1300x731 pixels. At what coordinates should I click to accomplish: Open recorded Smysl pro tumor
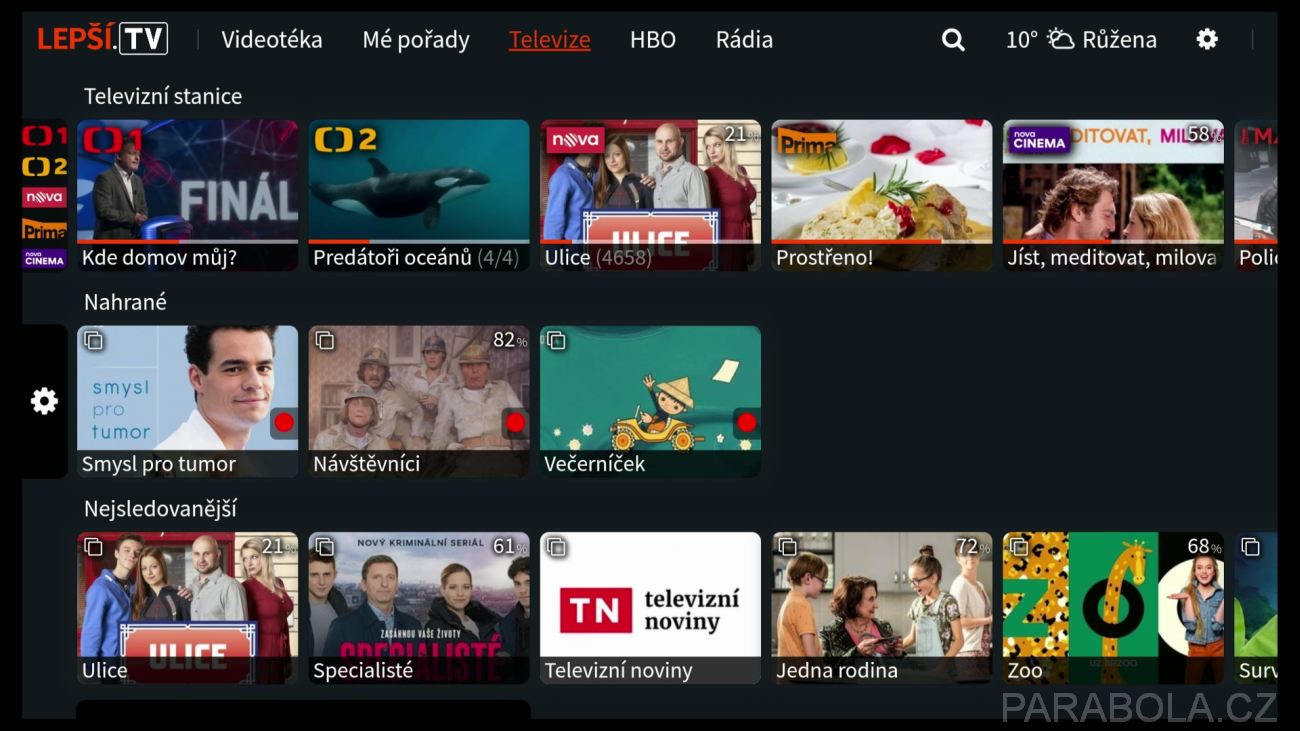tap(188, 401)
